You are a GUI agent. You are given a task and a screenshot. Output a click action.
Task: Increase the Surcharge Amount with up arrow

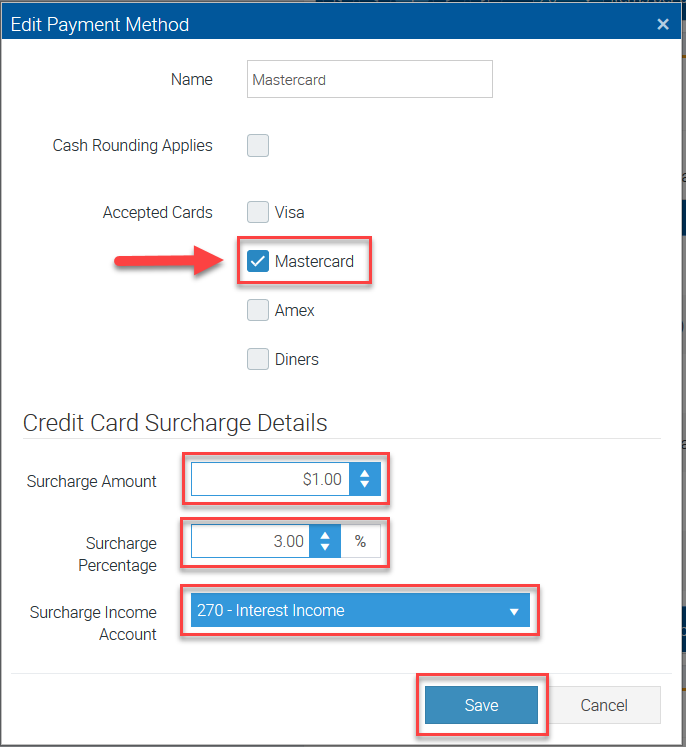pos(365,473)
